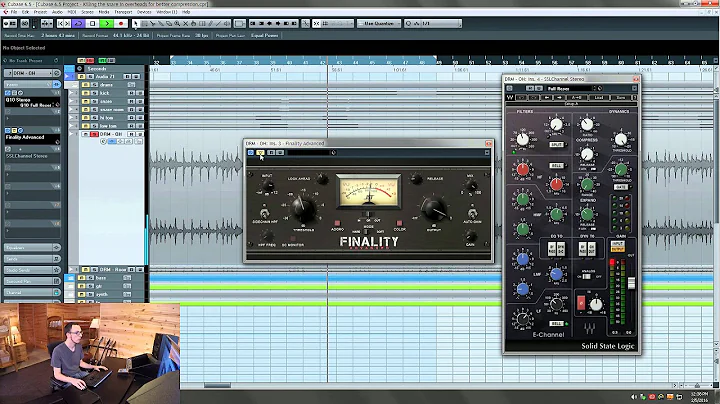Expand the Studio Sends inspector section
Viewport: 720px width, 404px height.
[x=32, y=270]
